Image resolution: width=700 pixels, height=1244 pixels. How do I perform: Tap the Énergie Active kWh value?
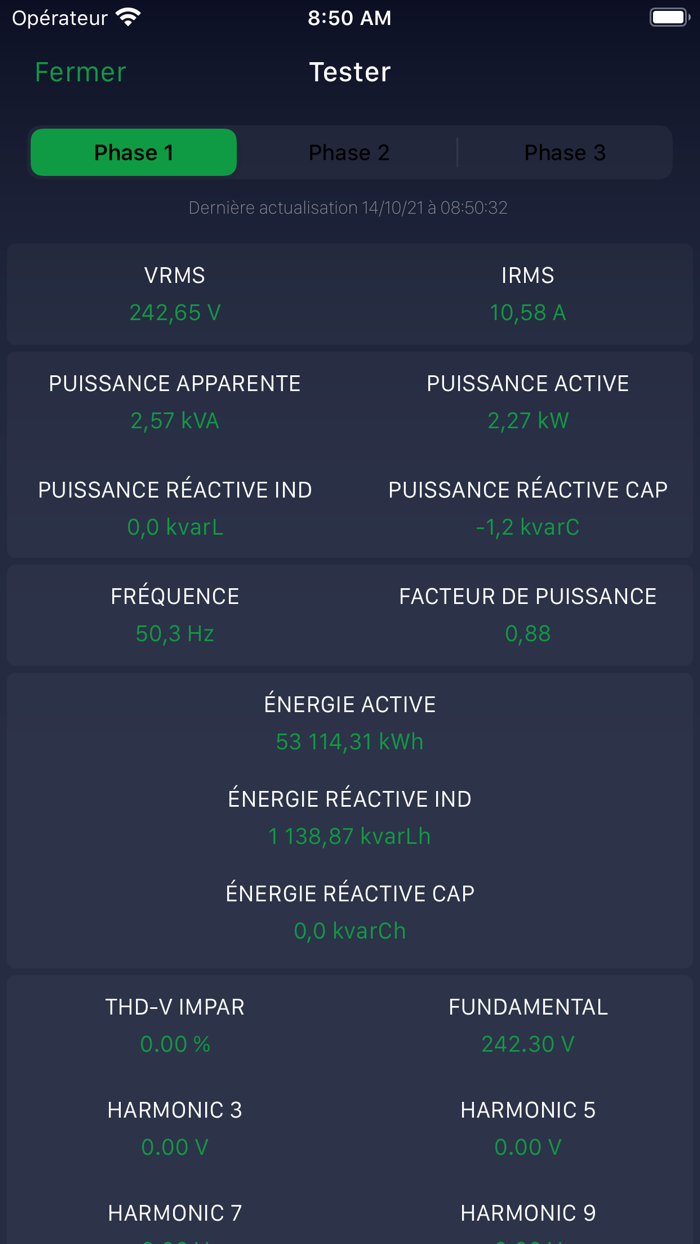[350, 742]
